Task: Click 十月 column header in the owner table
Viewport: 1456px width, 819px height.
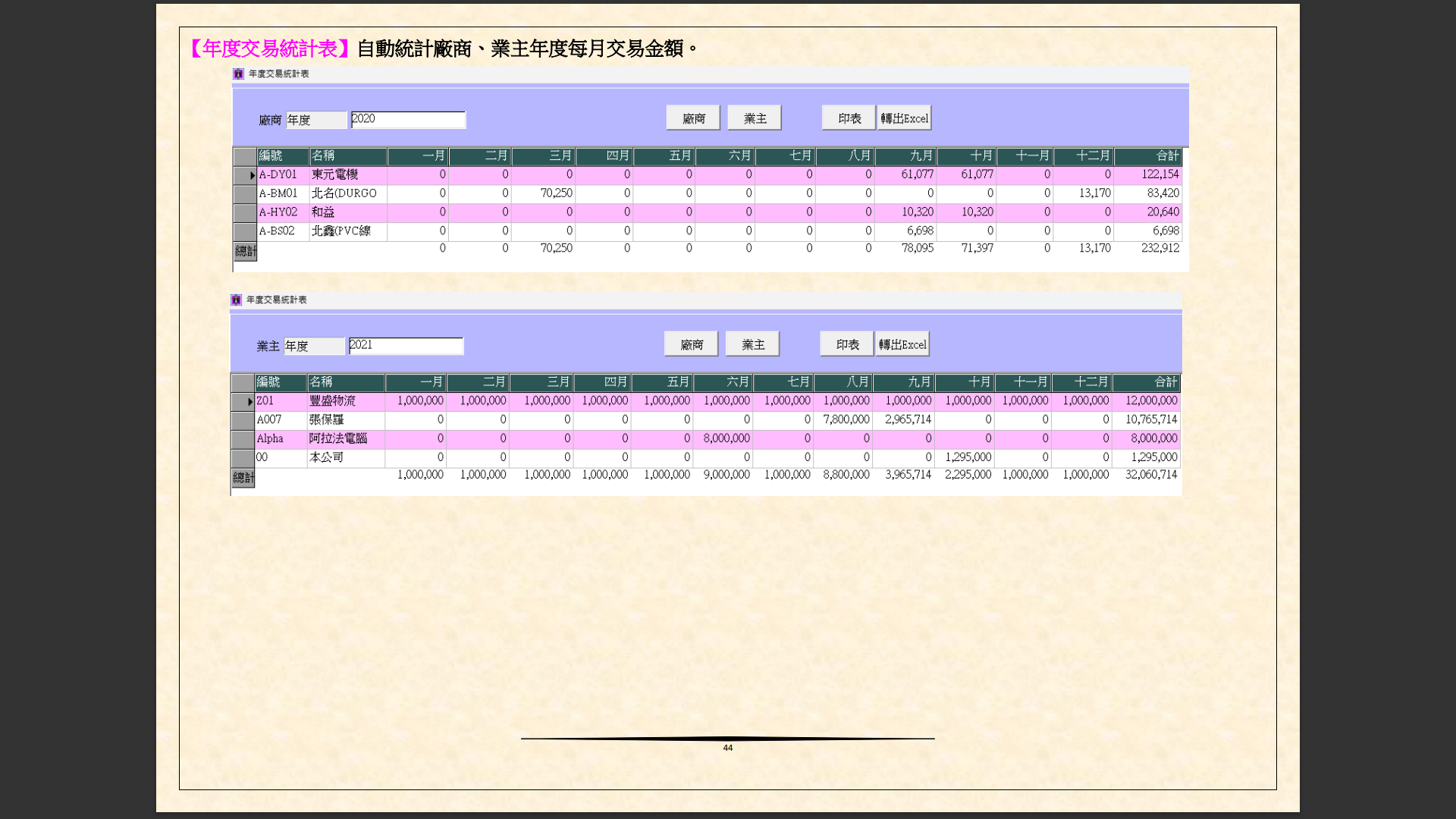Action: 965,382
